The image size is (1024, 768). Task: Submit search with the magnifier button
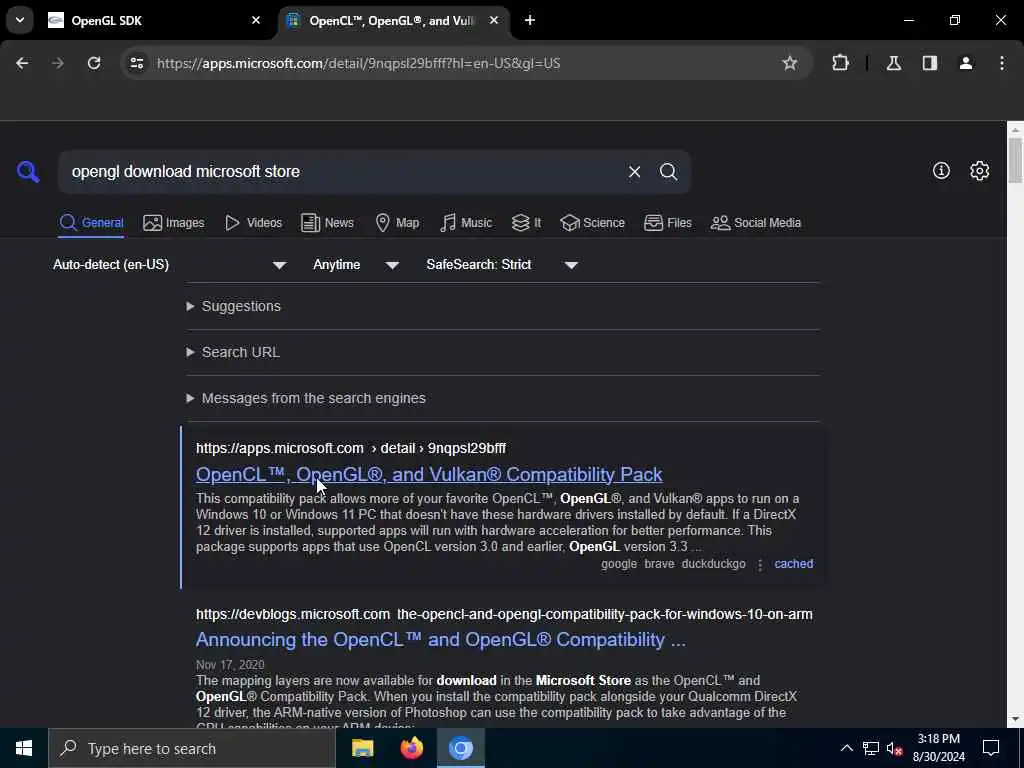pos(668,172)
